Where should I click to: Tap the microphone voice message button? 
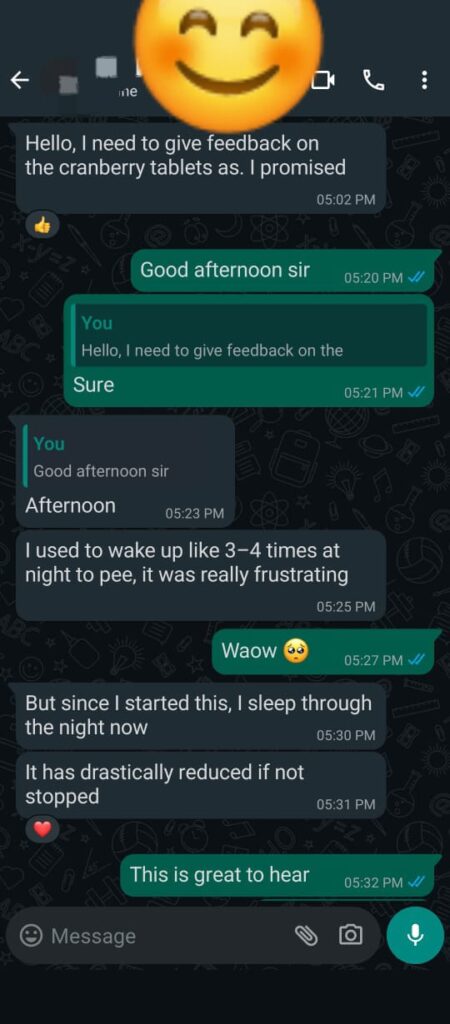(415, 935)
